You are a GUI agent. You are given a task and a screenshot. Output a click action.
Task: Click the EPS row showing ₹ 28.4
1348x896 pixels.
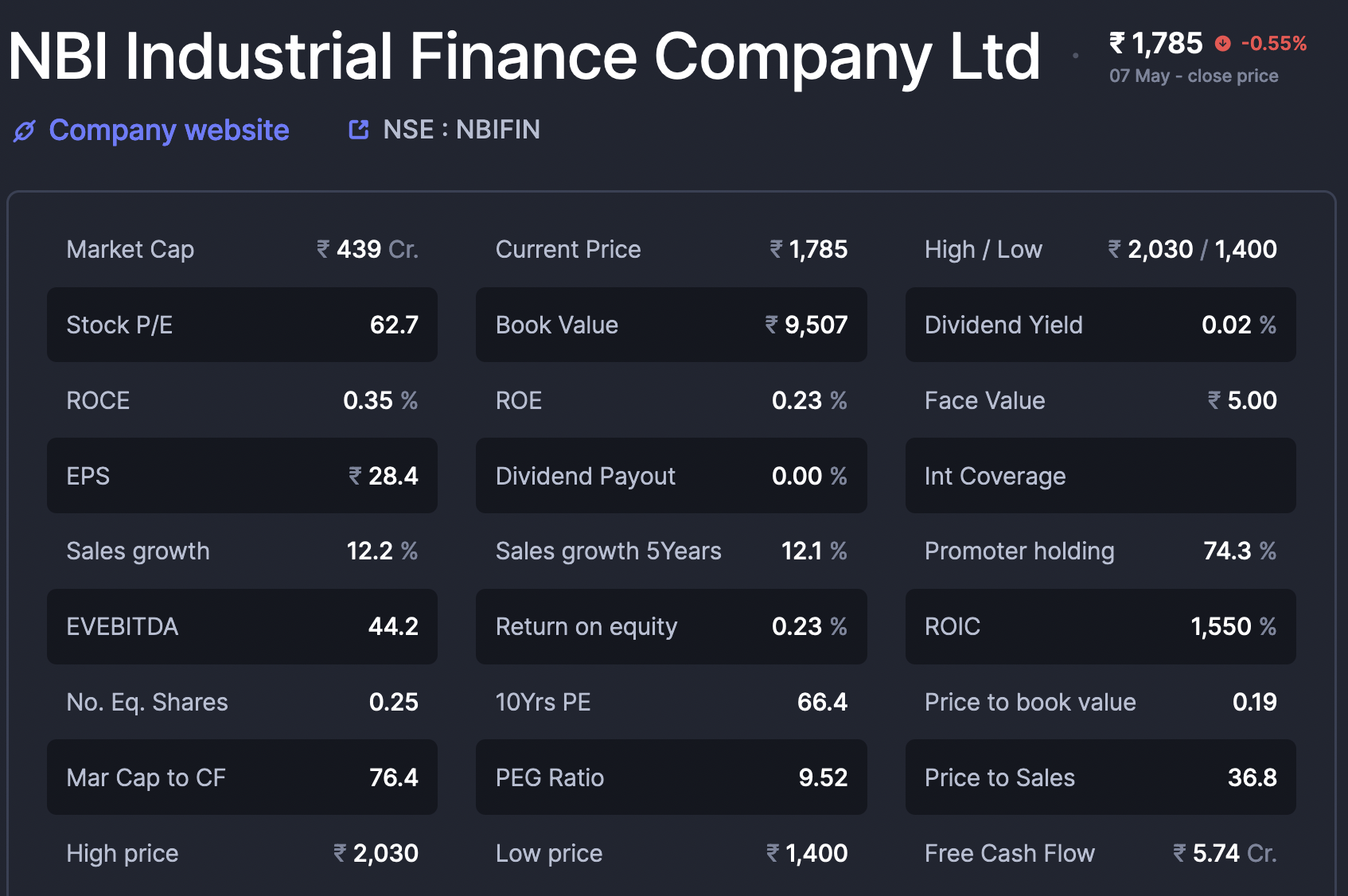point(242,476)
